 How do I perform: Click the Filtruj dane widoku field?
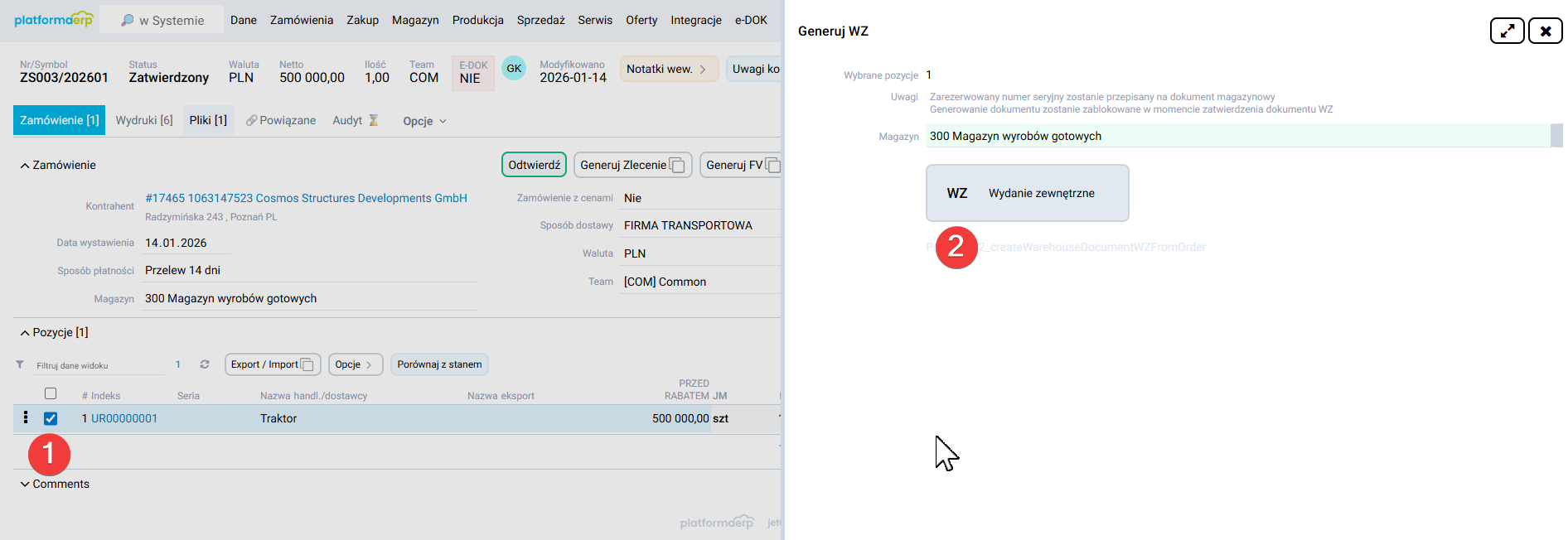point(98,365)
